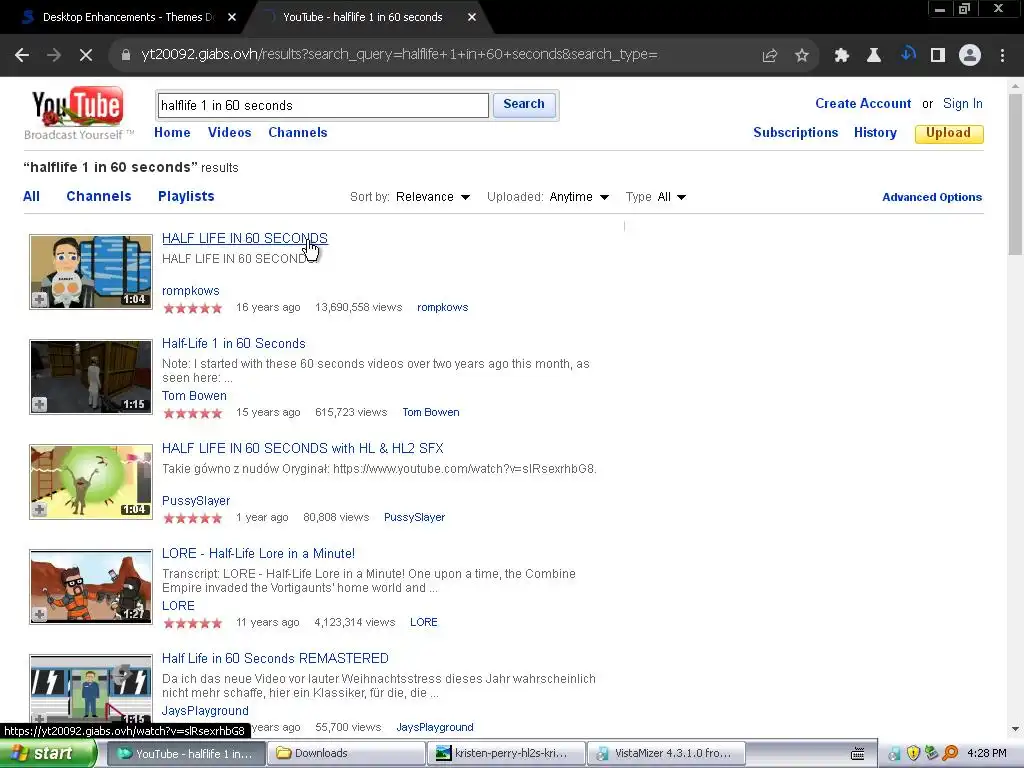Click the rompkows thumbnail 1:04
Viewport: 1024px width, 768px height.
pos(91,272)
